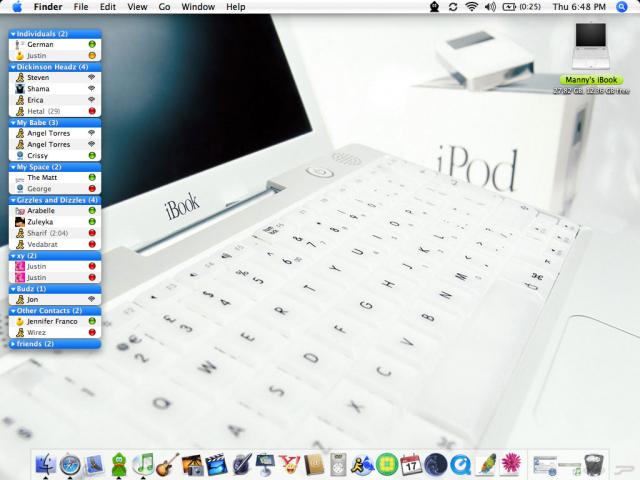Open Keynote podium icon in Dock
This screenshot has height=480, width=640.
[265, 464]
